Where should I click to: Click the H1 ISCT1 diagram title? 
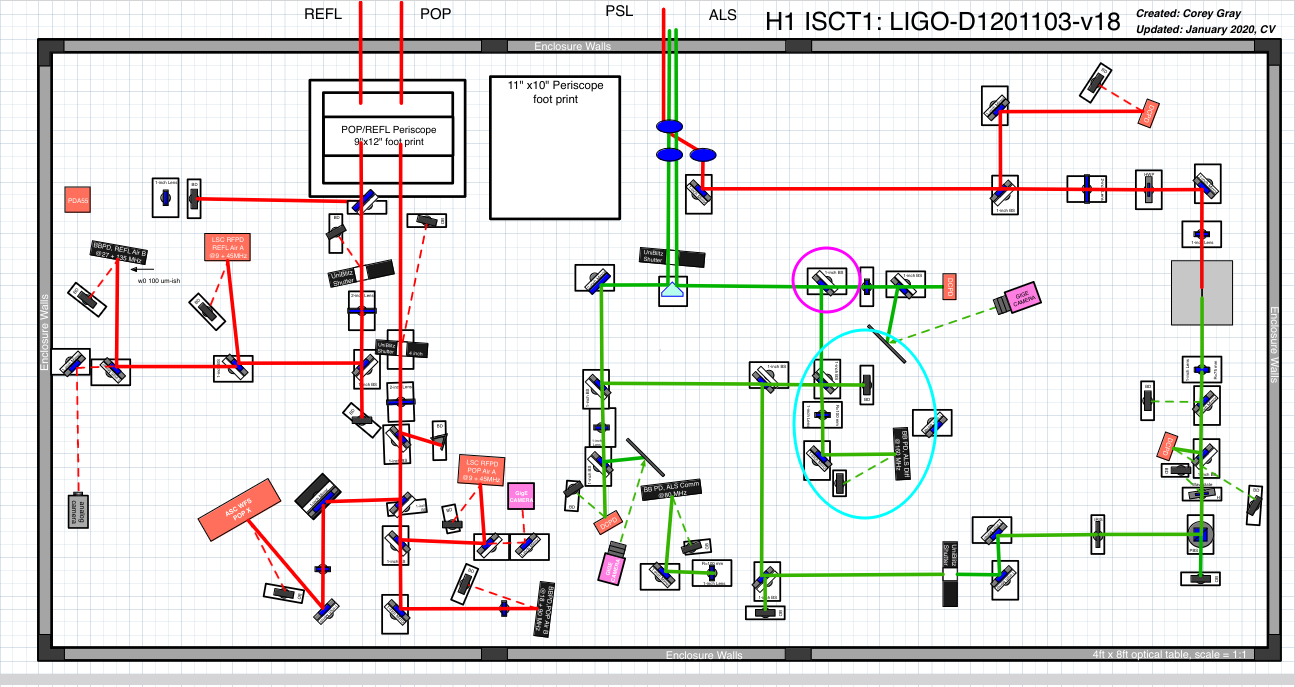(x=941, y=22)
